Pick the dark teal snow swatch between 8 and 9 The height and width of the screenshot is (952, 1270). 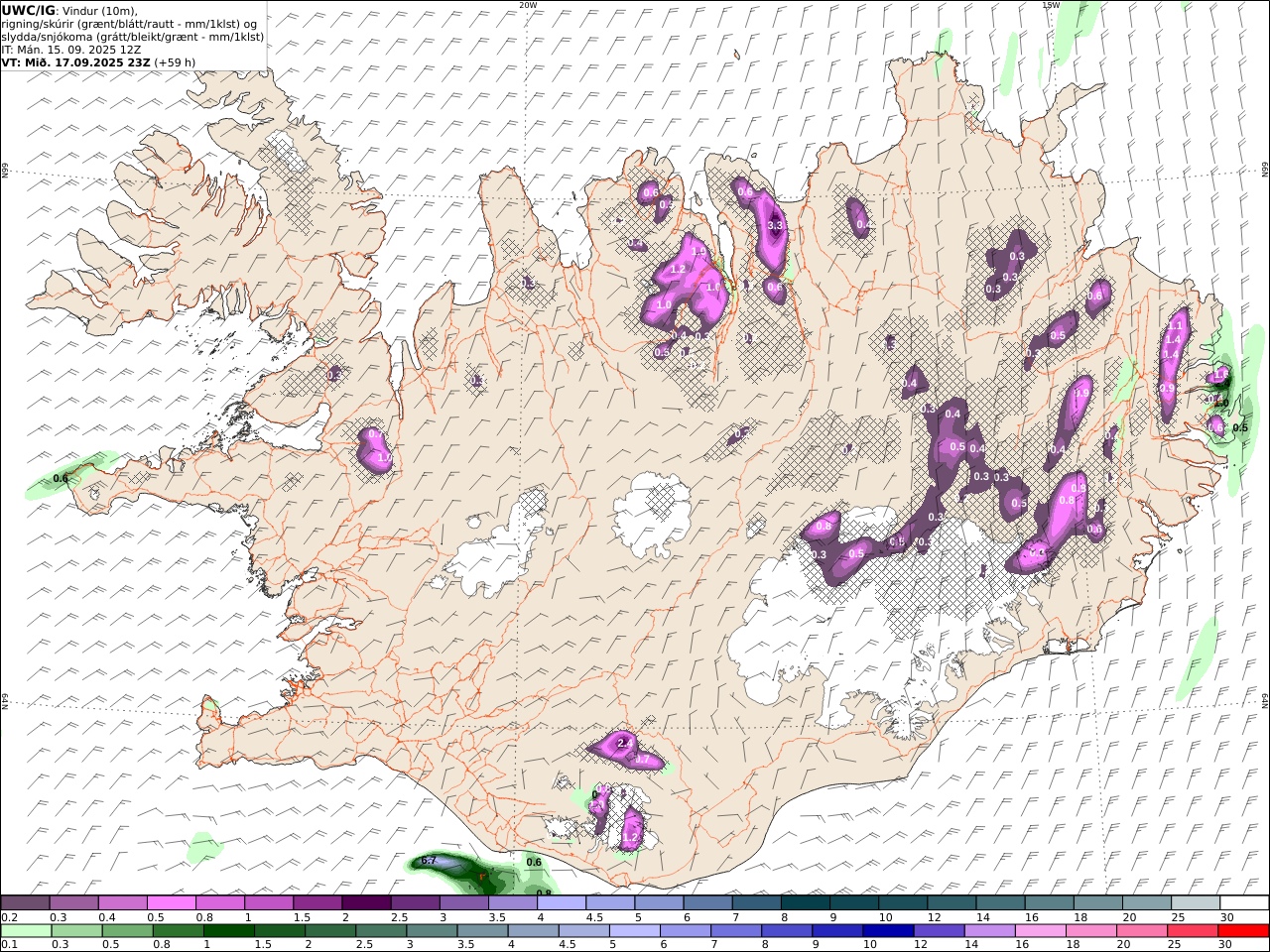pyautogui.click(x=806, y=903)
